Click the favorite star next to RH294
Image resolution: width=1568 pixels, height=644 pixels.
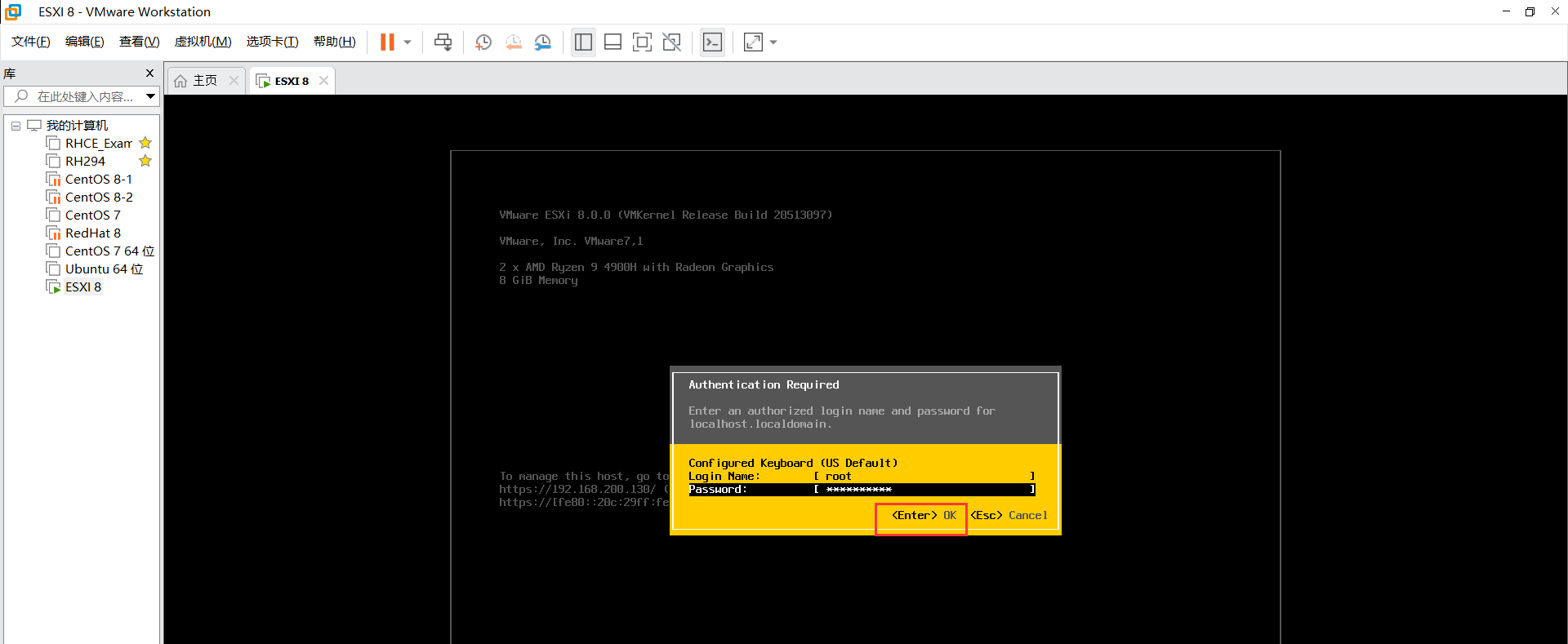[145, 161]
